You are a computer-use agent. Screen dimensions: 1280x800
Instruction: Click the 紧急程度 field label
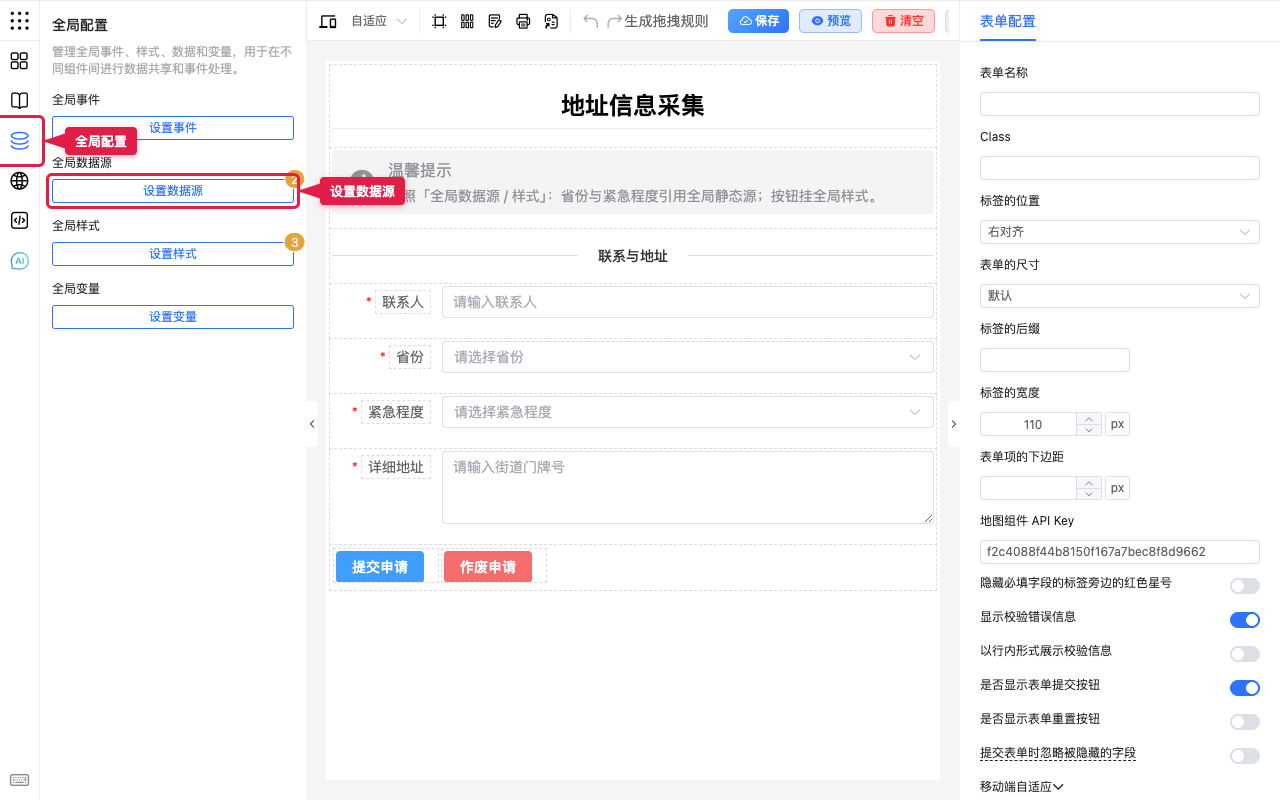396,412
